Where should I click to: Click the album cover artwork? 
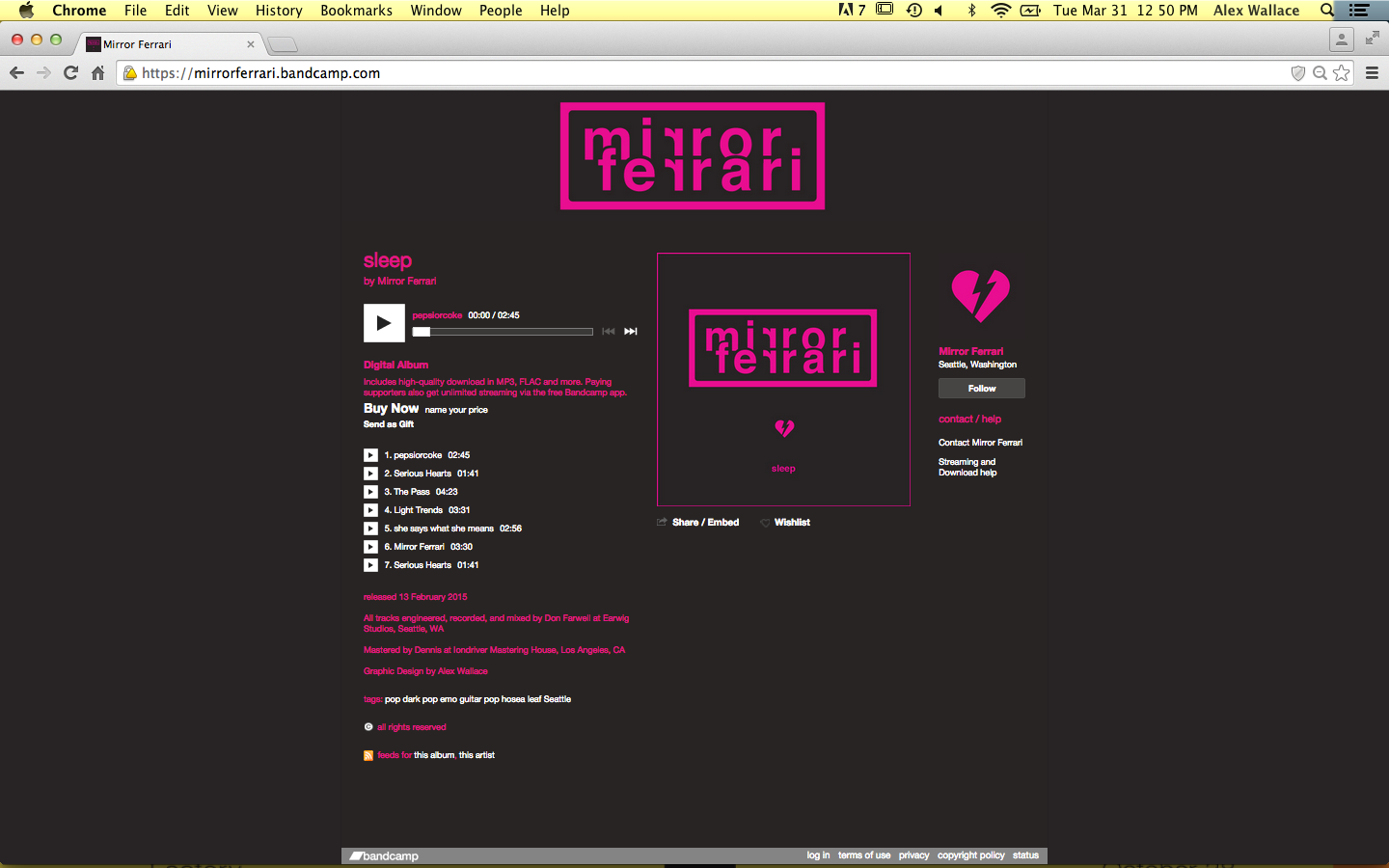tap(783, 379)
